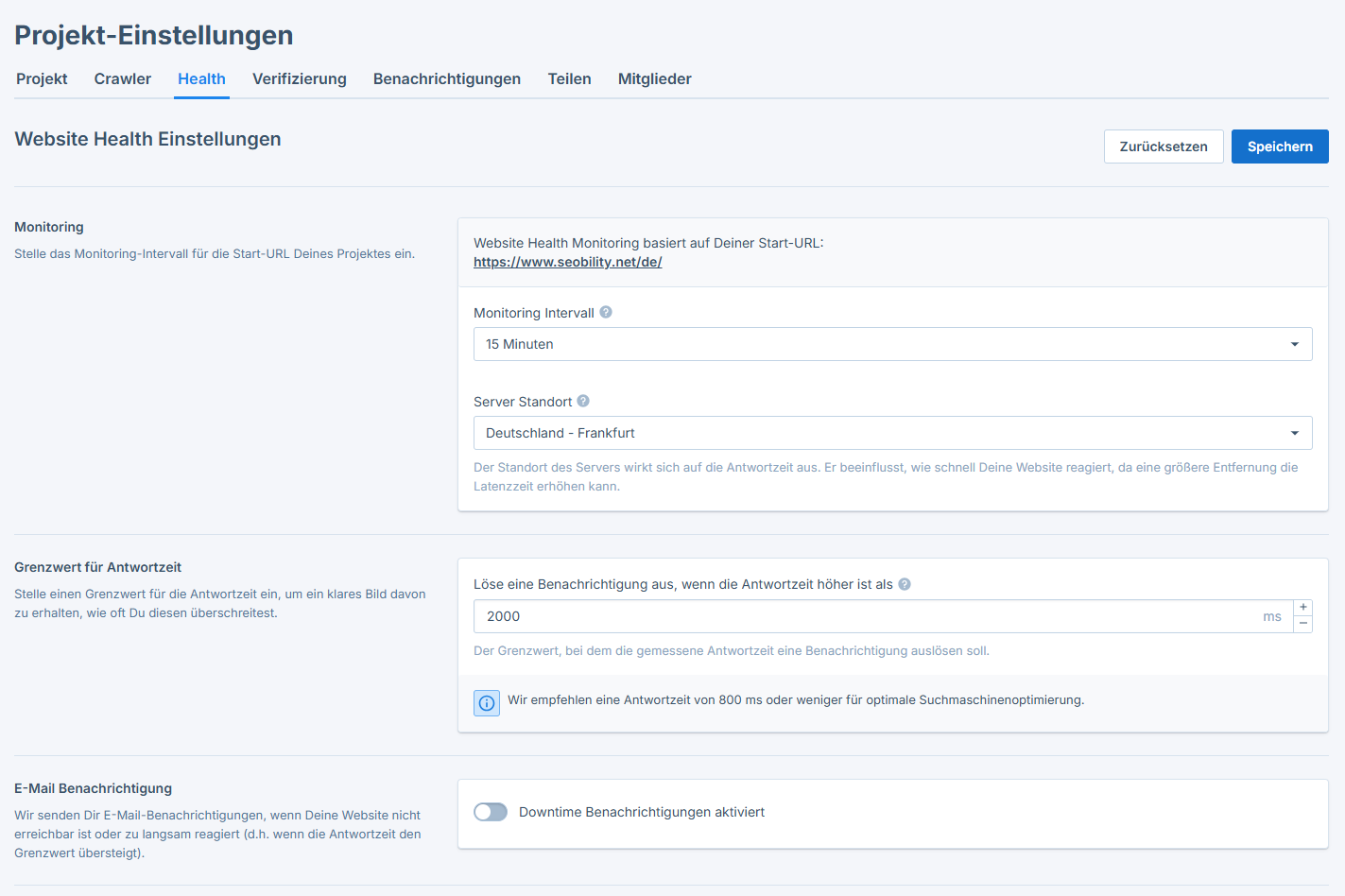Click the blue info icon in the recommendation box
Screen dimensions: 1345x896
(x=486, y=703)
